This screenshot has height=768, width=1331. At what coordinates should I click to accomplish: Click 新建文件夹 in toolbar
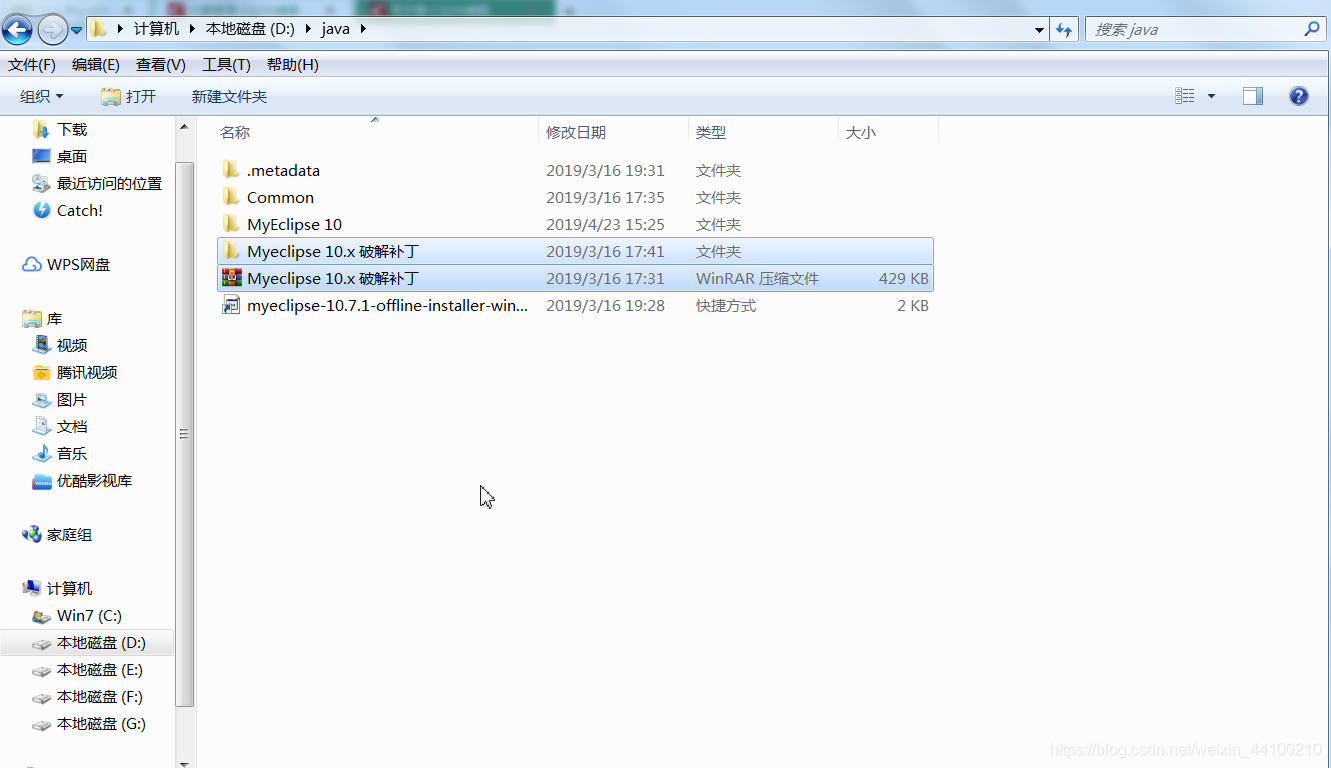pos(229,96)
